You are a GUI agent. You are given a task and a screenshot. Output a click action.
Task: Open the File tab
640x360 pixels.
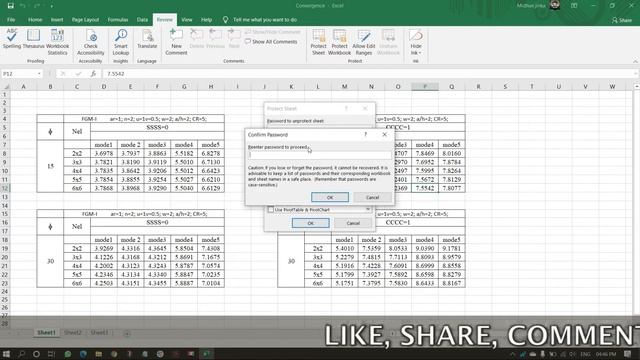click(x=11, y=20)
